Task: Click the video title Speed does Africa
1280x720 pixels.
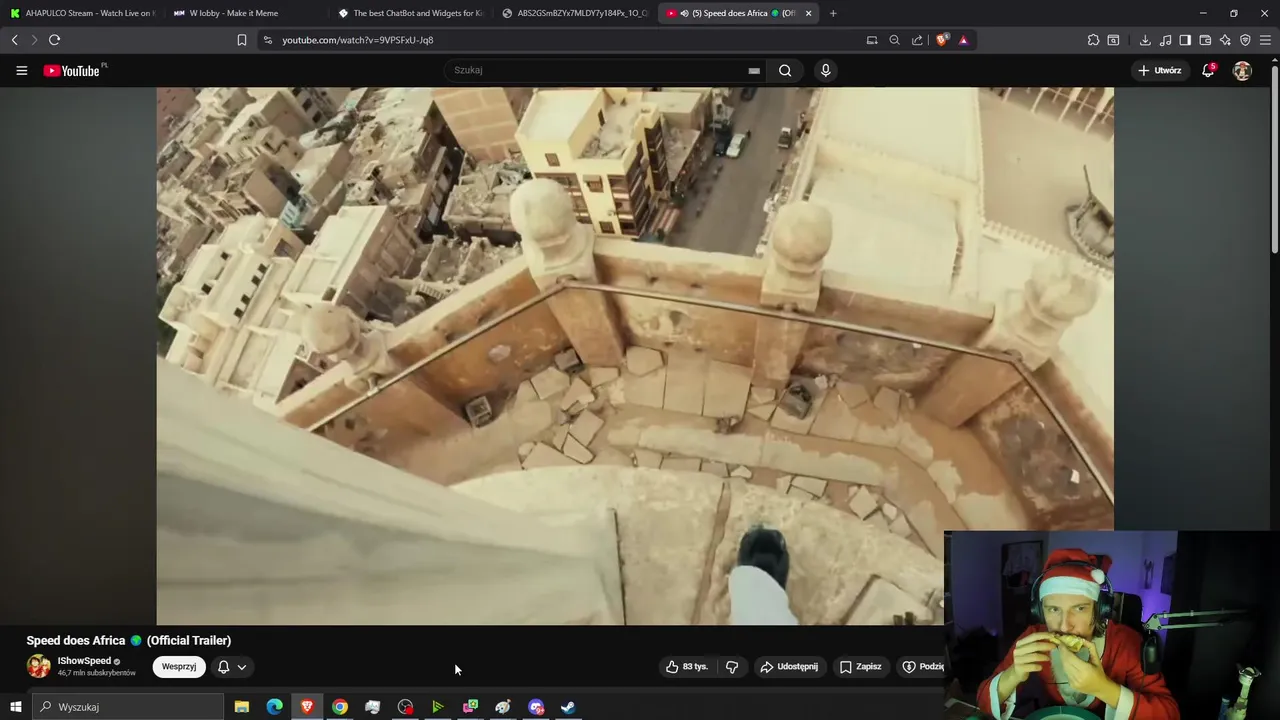Action: (129, 641)
